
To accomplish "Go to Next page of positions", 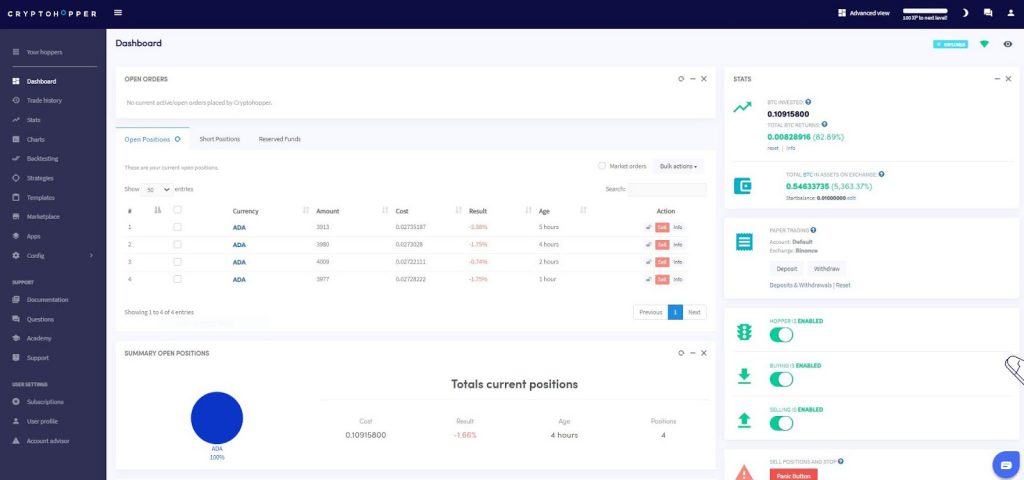I will click(694, 312).
